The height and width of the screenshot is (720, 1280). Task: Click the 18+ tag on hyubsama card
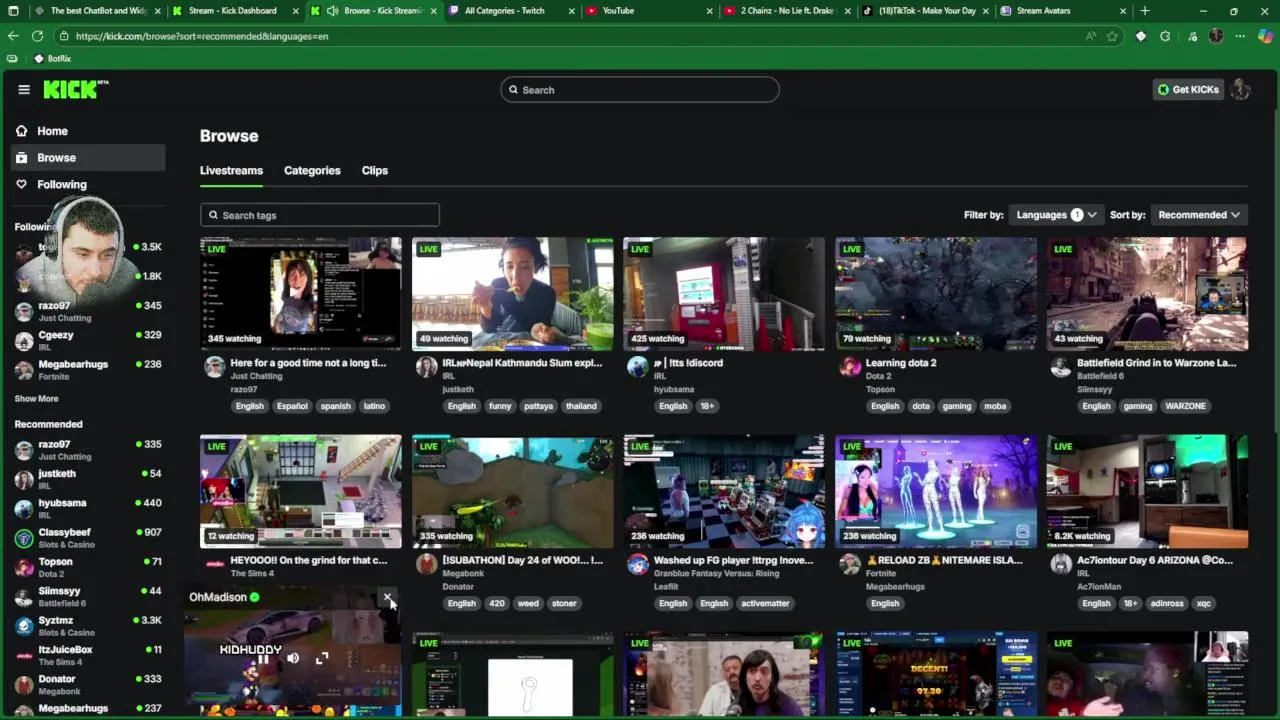(707, 406)
